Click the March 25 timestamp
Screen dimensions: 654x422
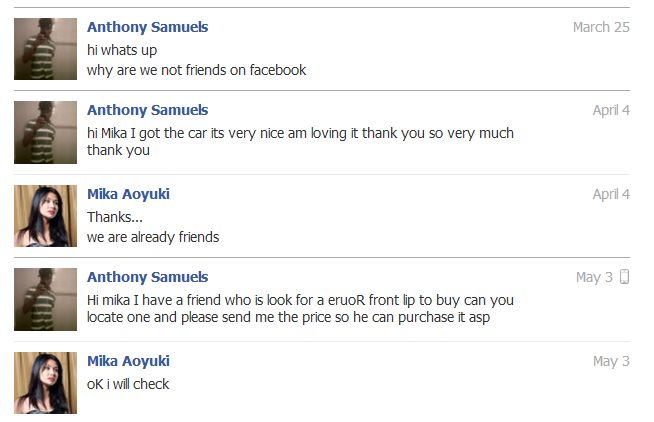coord(600,27)
